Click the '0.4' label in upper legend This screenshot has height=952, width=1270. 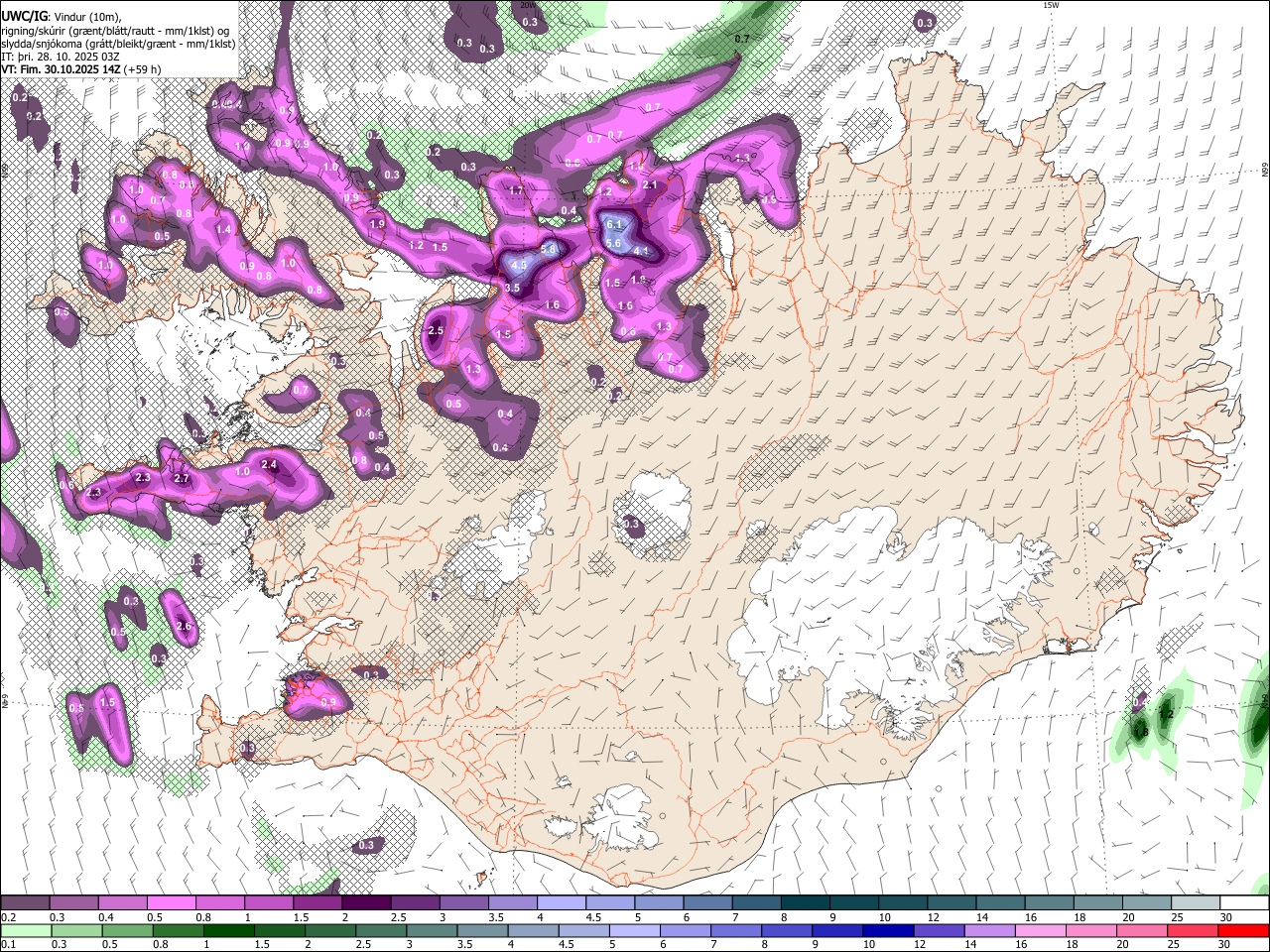(105, 917)
